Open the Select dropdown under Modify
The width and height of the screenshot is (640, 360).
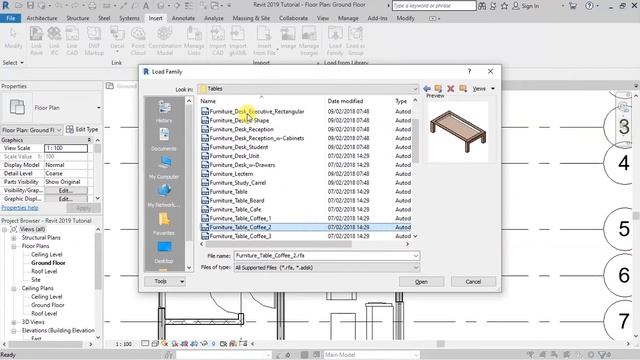[x=13, y=63]
